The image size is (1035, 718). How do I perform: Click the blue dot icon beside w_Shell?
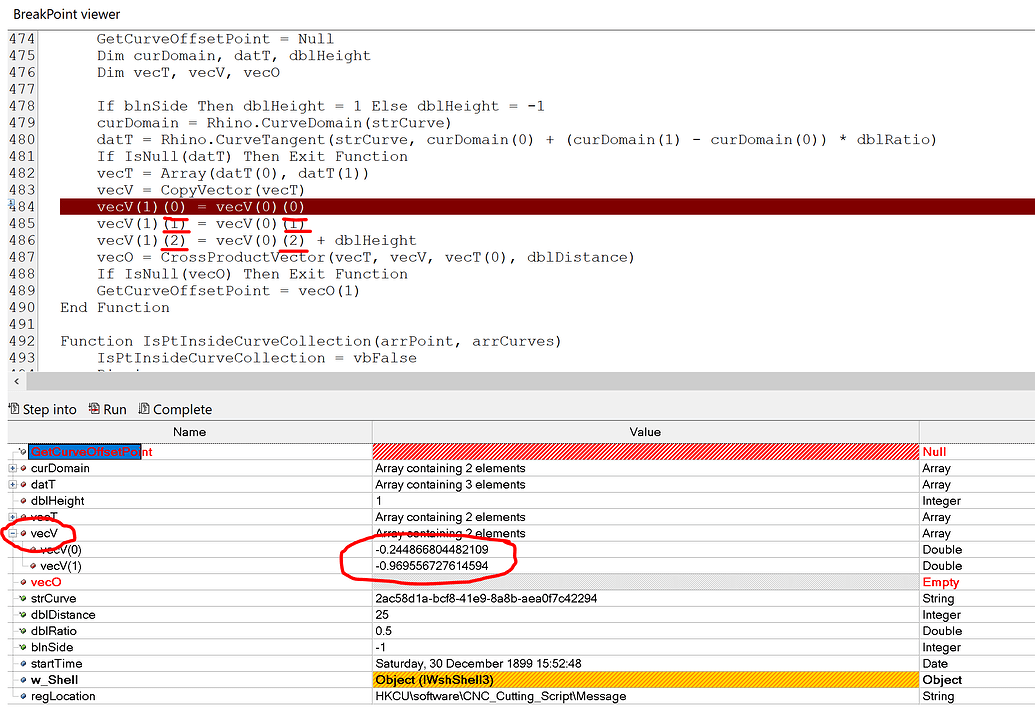pyautogui.click(x=21, y=680)
